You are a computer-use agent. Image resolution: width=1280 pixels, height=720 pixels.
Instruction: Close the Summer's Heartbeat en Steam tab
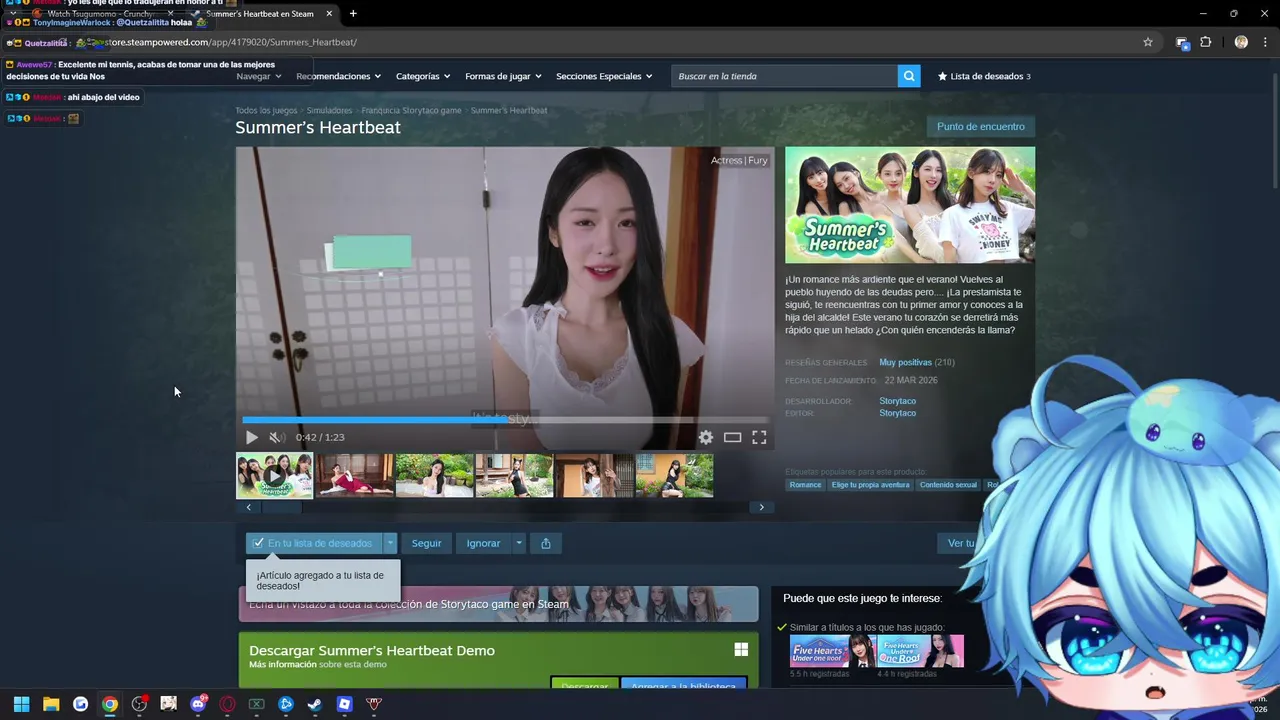click(x=329, y=14)
